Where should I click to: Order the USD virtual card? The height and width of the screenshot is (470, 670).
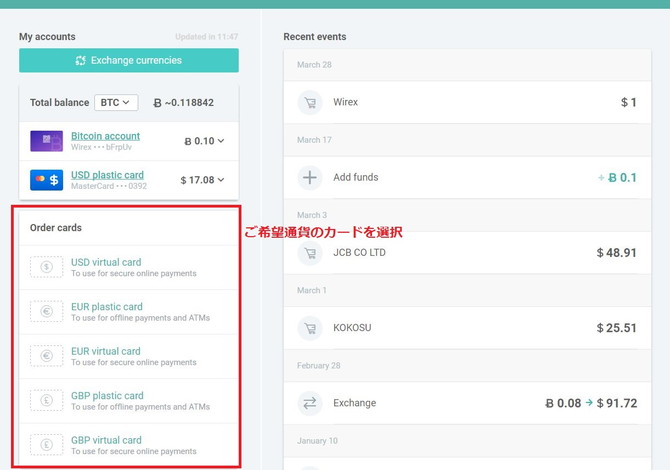tap(129, 267)
